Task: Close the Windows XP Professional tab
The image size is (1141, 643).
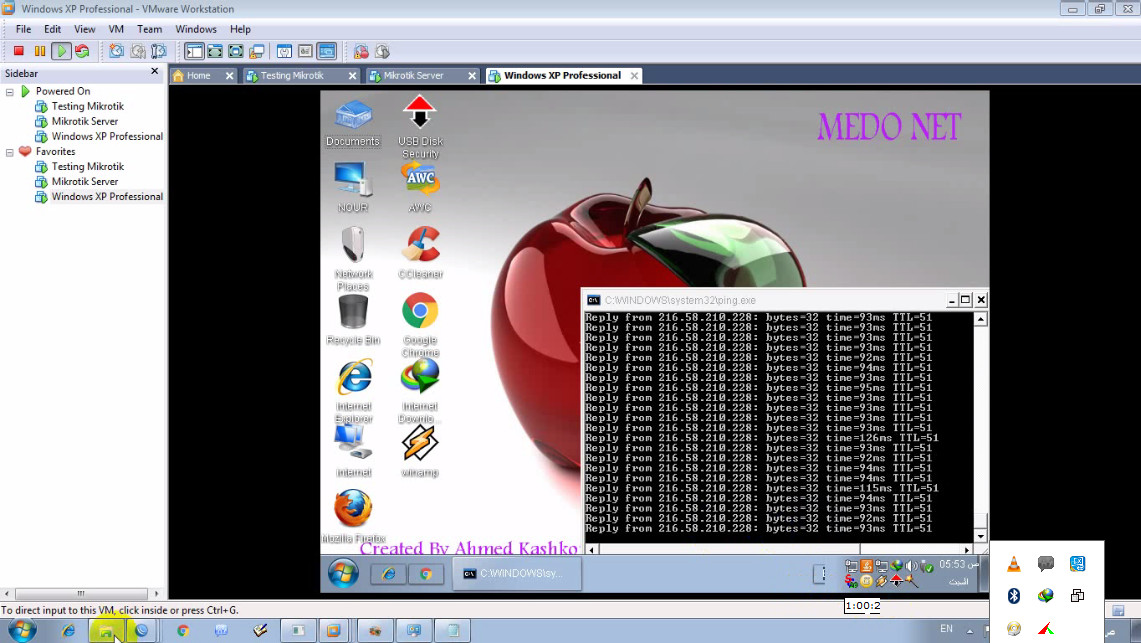Action: [635, 76]
